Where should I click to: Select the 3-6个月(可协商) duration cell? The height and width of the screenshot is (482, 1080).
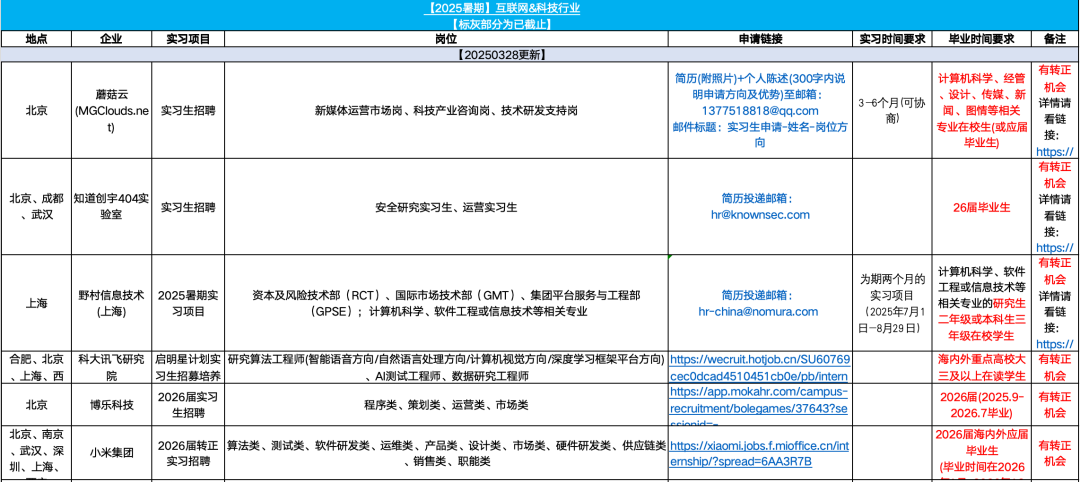point(891,110)
